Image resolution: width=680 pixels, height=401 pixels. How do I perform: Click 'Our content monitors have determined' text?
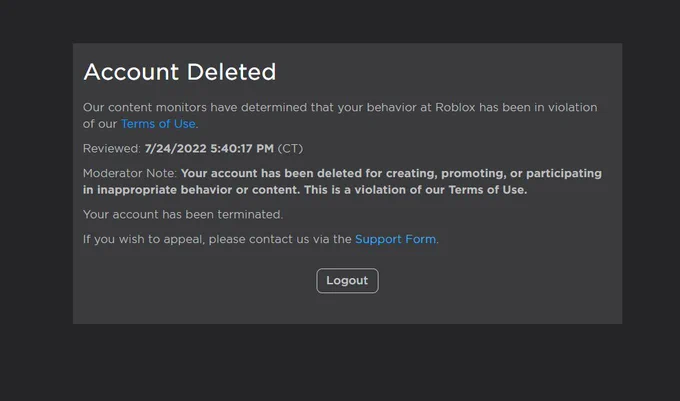click(195, 108)
